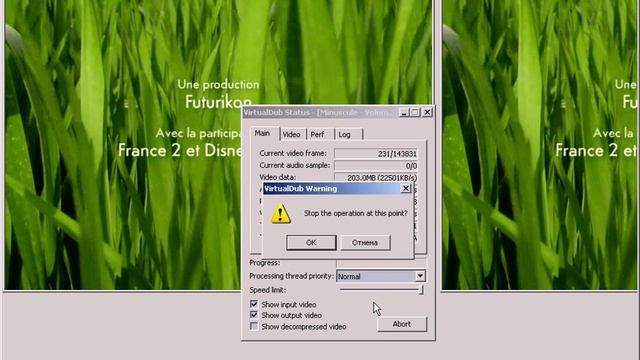Click the Отмена cancel button
Viewport: 640px width, 360px height.
365,242
